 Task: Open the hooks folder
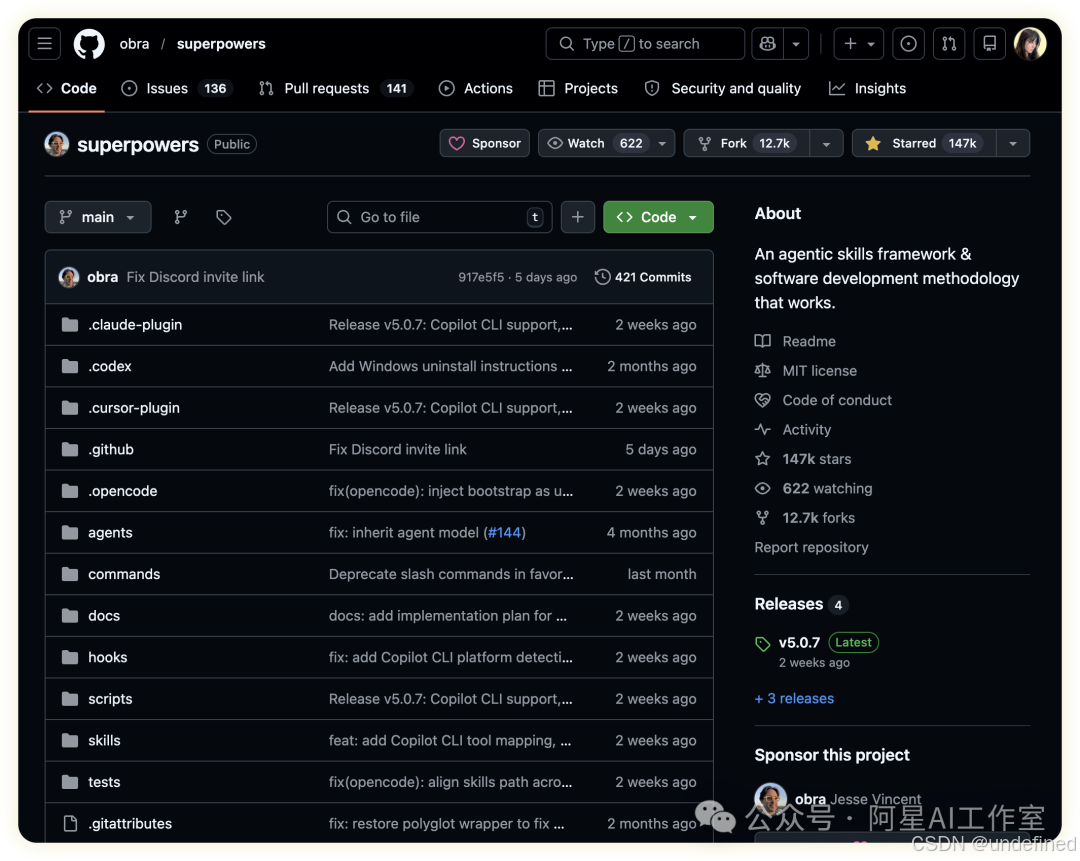(107, 657)
